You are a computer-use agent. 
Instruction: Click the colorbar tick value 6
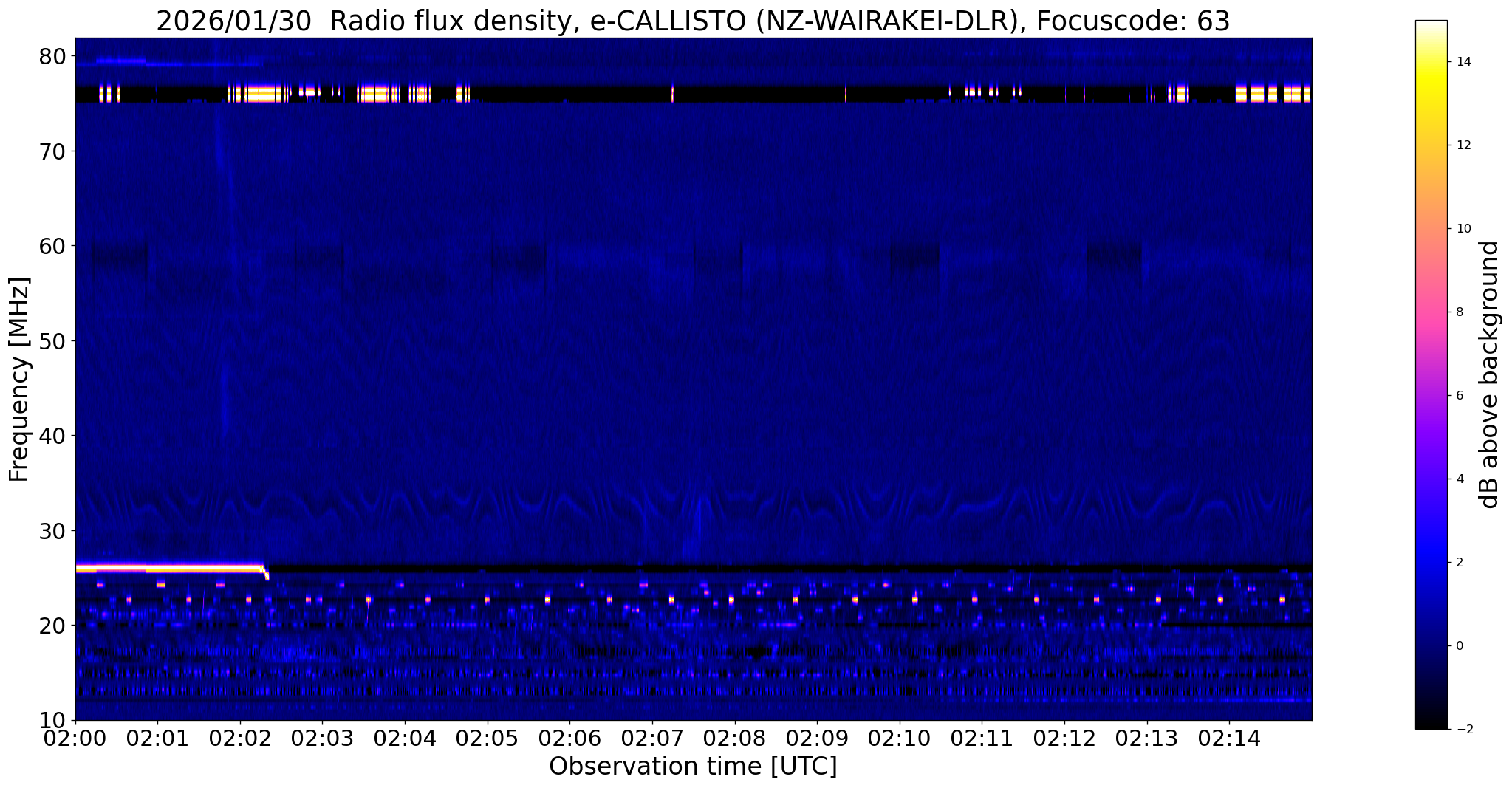pyautogui.click(x=1459, y=396)
